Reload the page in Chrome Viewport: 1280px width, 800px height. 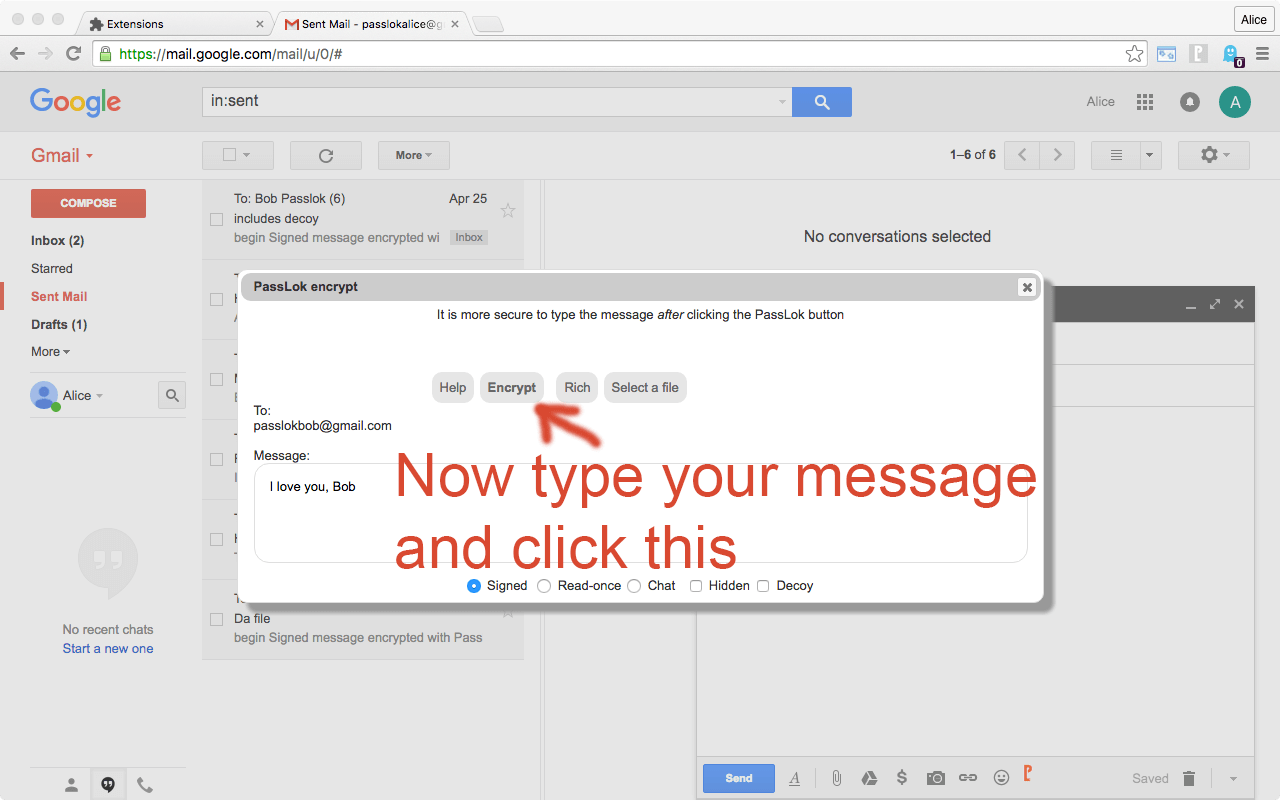click(73, 54)
